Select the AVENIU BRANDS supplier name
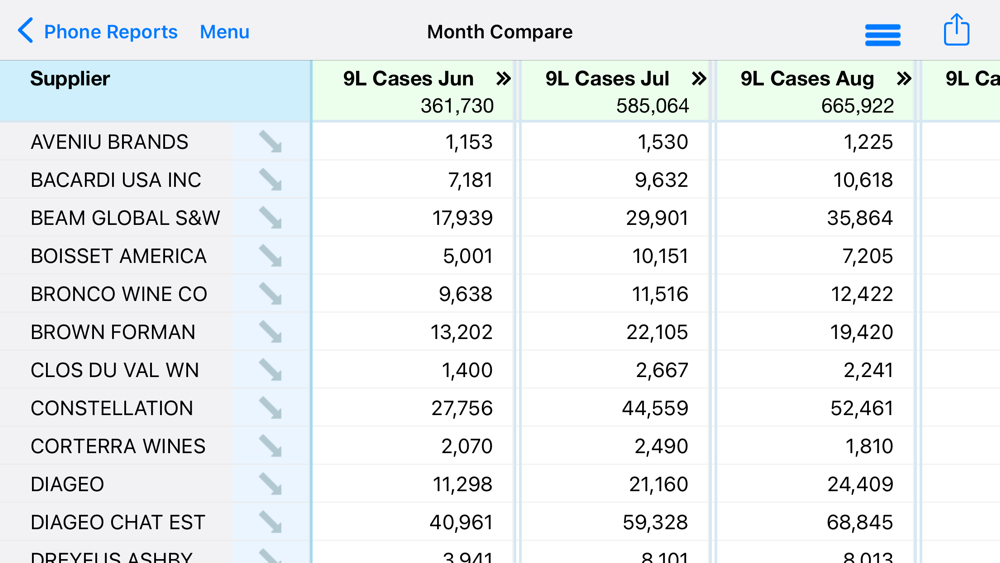Screen dimensions: 1000x563 (x=109, y=142)
